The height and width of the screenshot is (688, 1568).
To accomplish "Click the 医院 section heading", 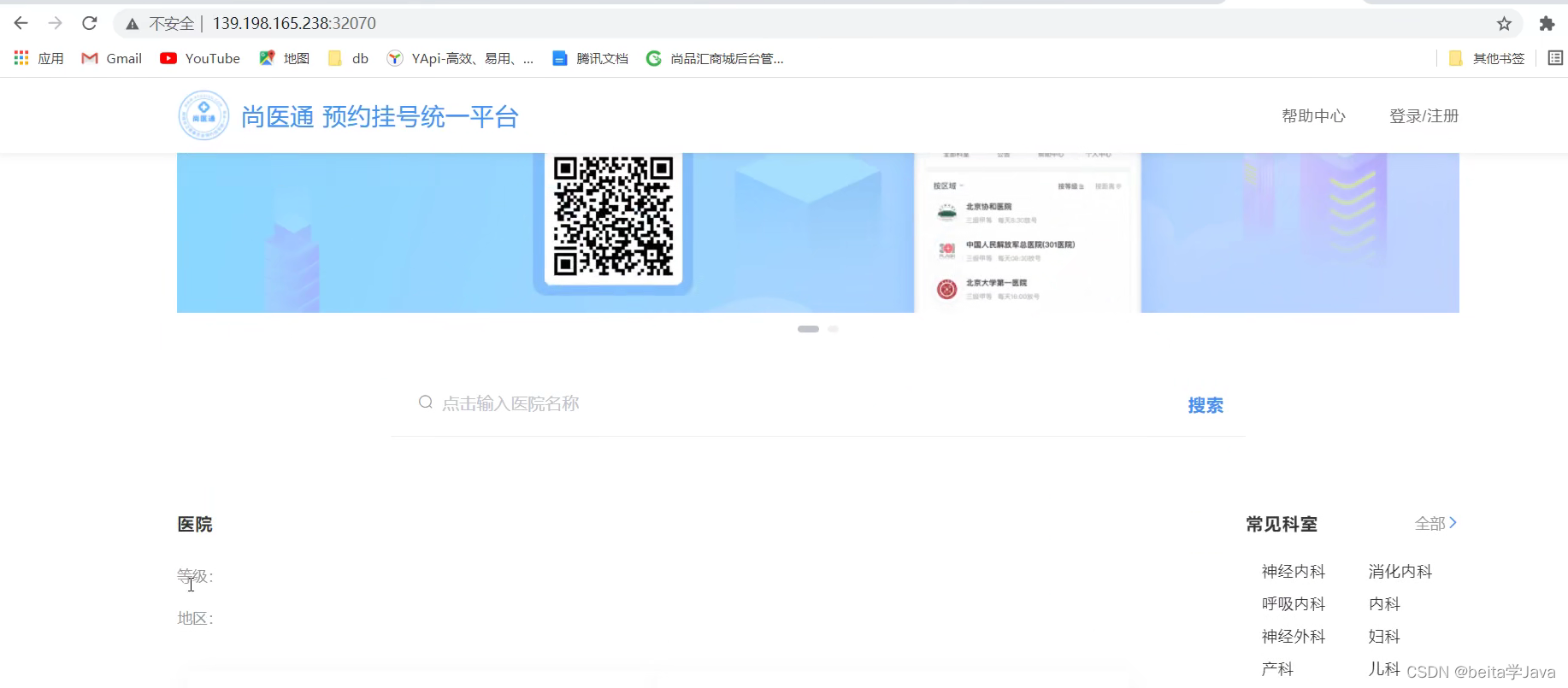I will coord(195,524).
